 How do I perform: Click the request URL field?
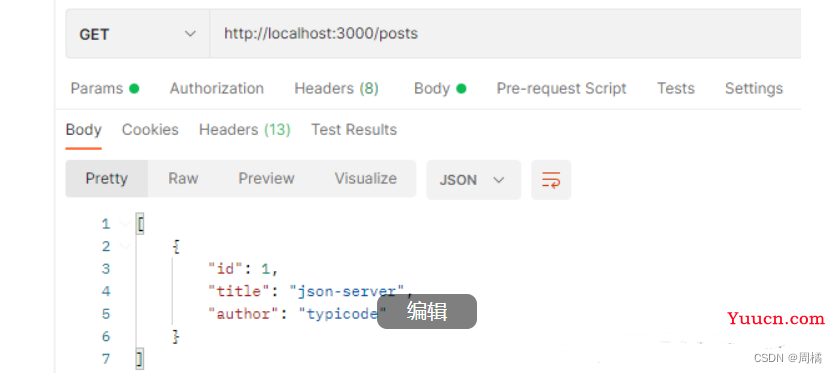[x=505, y=34]
